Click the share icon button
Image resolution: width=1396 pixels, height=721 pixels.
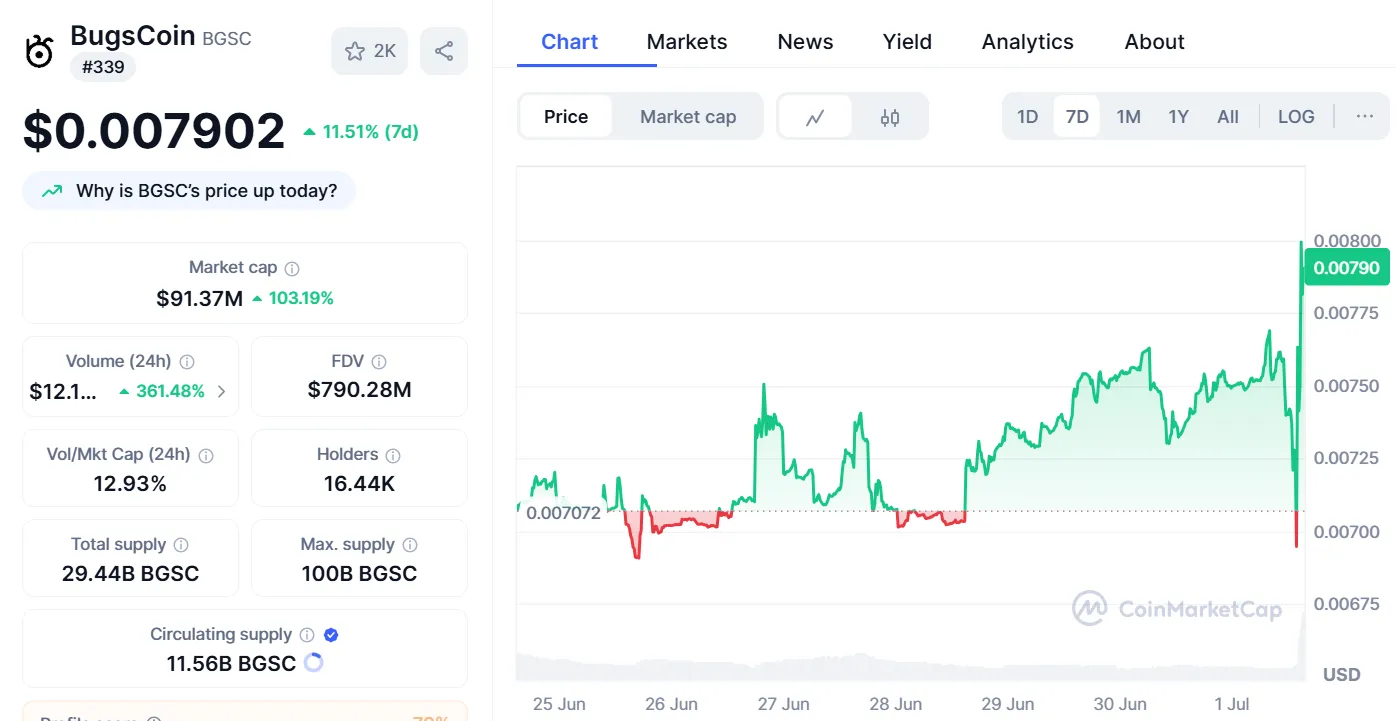[444, 51]
